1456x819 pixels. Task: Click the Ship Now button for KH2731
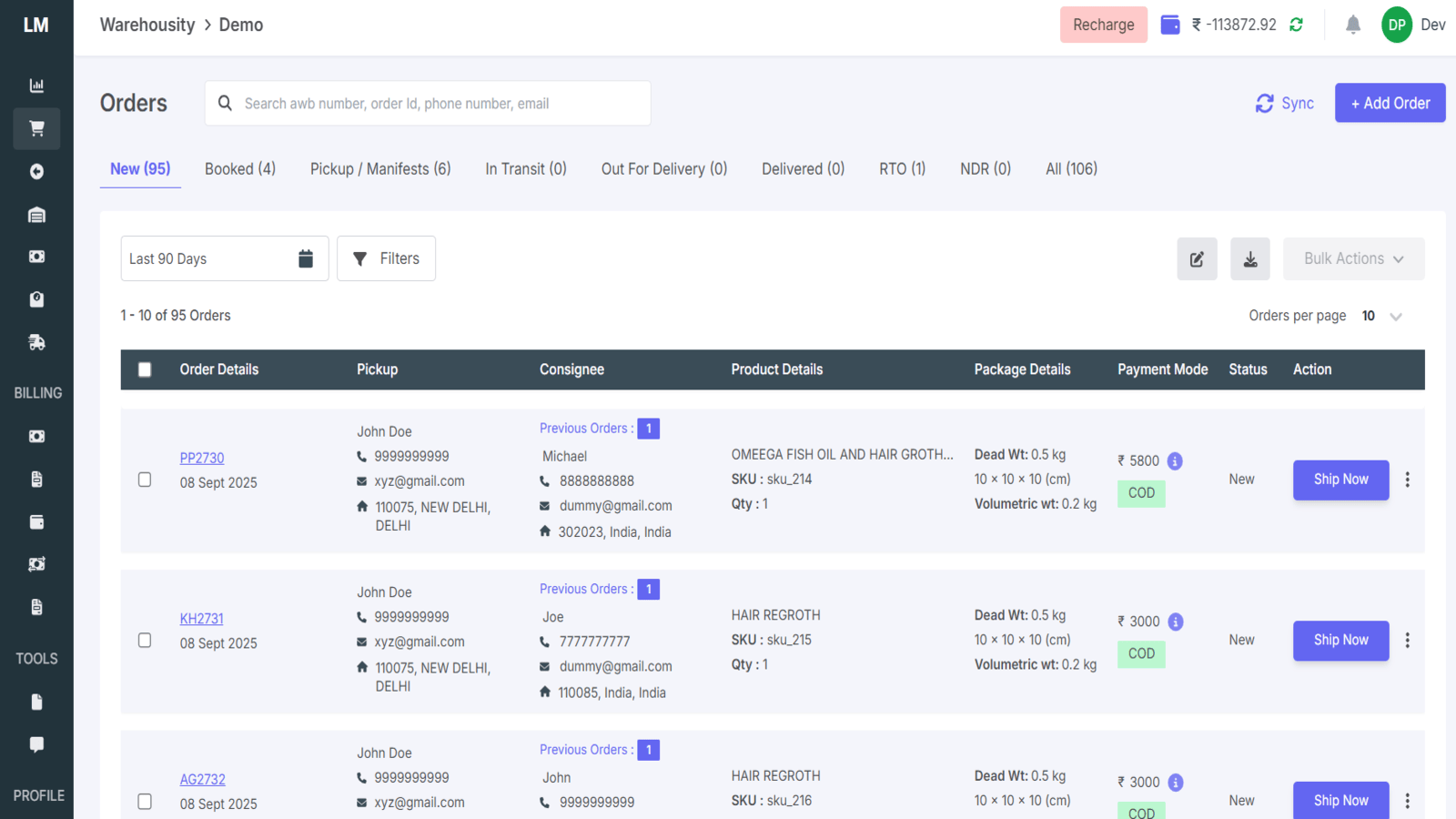(1340, 640)
